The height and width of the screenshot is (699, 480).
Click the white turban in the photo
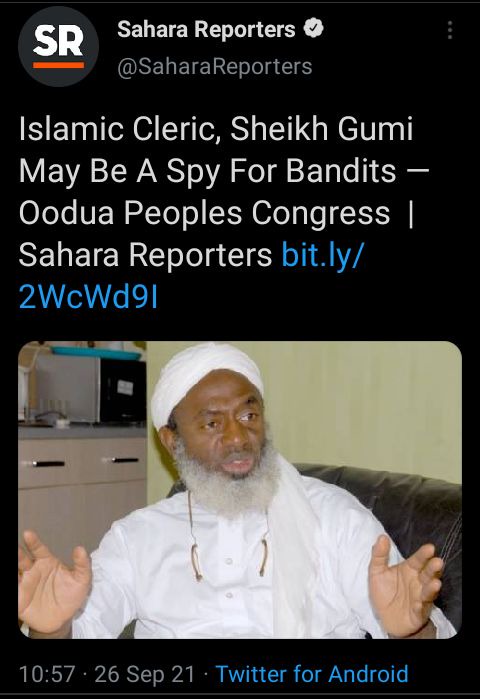click(x=207, y=380)
